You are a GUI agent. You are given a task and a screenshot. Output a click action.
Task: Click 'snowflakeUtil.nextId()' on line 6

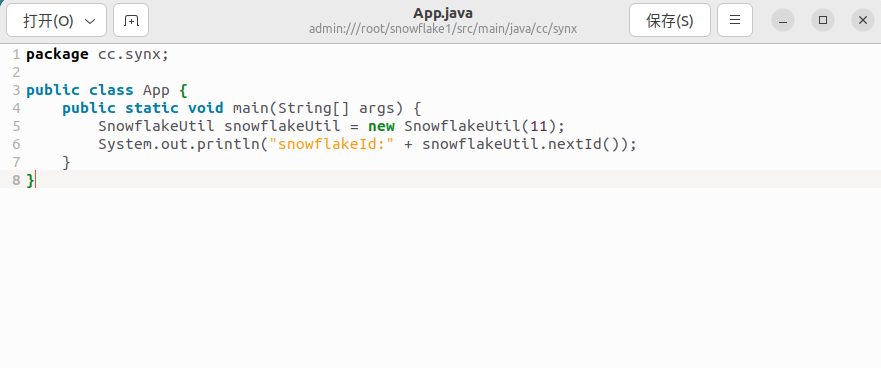[x=520, y=144]
